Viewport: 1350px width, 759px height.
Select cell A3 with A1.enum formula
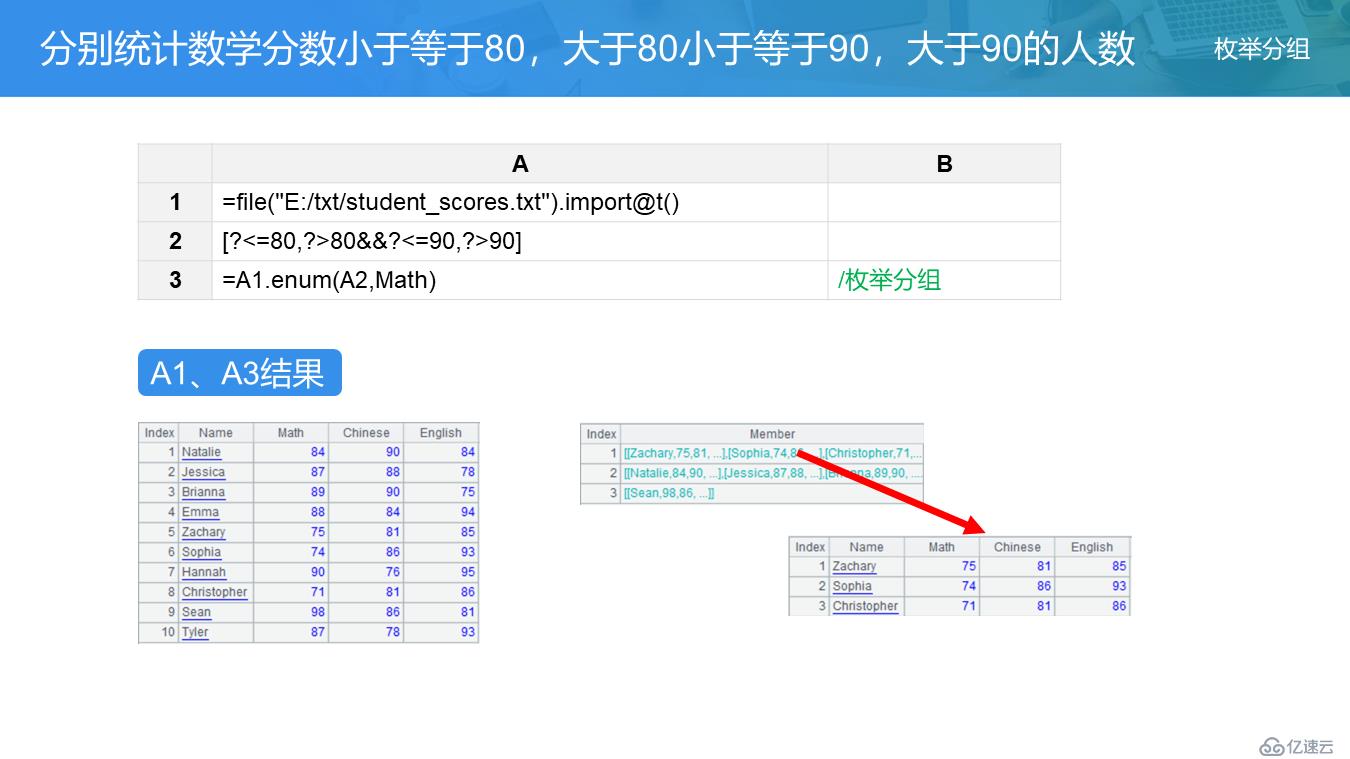(x=520, y=280)
